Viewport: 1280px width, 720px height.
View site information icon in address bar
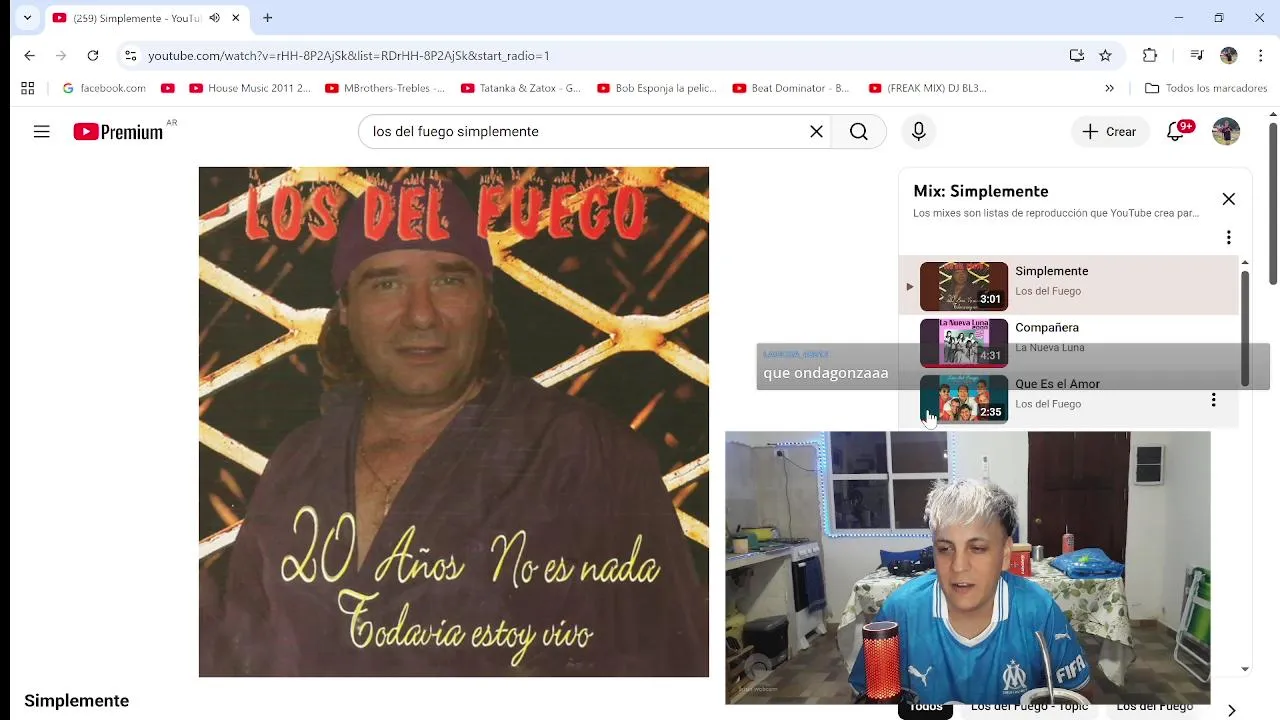click(x=131, y=55)
